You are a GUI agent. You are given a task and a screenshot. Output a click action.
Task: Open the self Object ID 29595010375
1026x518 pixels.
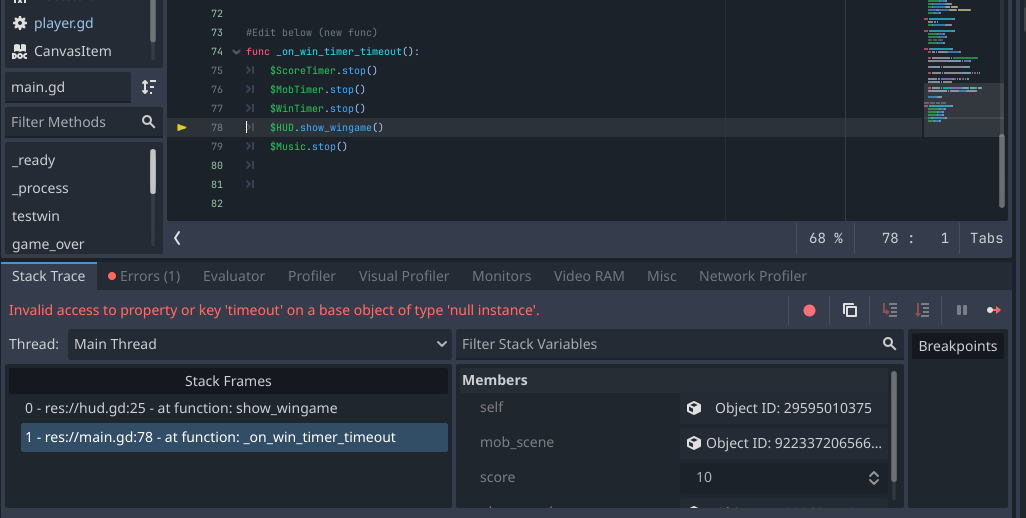pyautogui.click(x=784, y=408)
